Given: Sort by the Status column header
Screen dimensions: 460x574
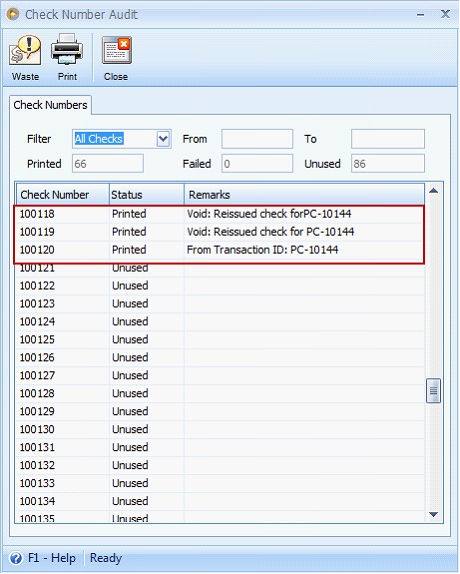Looking at the screenshot, I should tap(146, 195).
